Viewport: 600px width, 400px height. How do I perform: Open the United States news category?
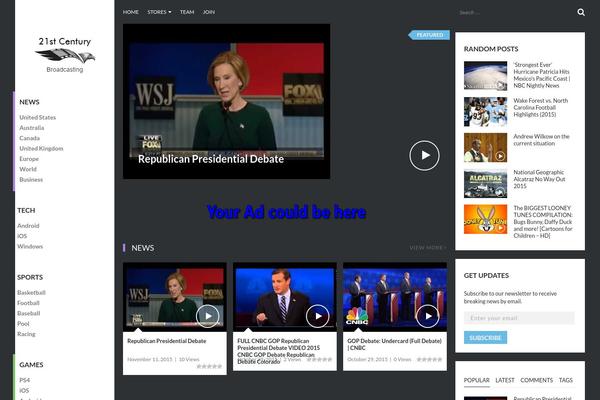tap(38, 118)
